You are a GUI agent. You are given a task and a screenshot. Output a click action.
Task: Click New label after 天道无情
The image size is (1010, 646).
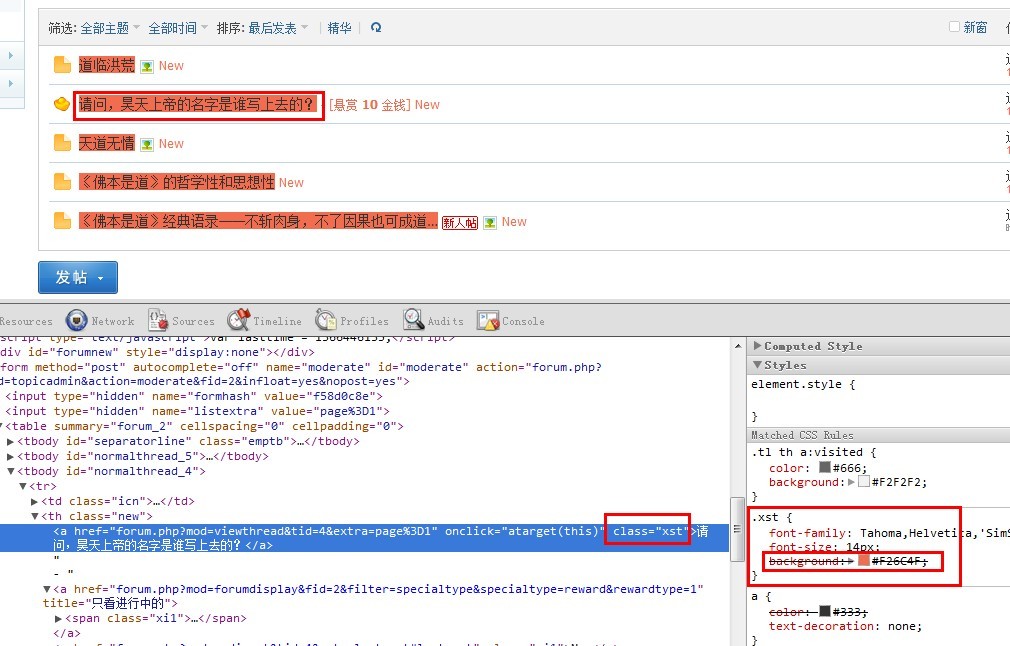click(171, 144)
